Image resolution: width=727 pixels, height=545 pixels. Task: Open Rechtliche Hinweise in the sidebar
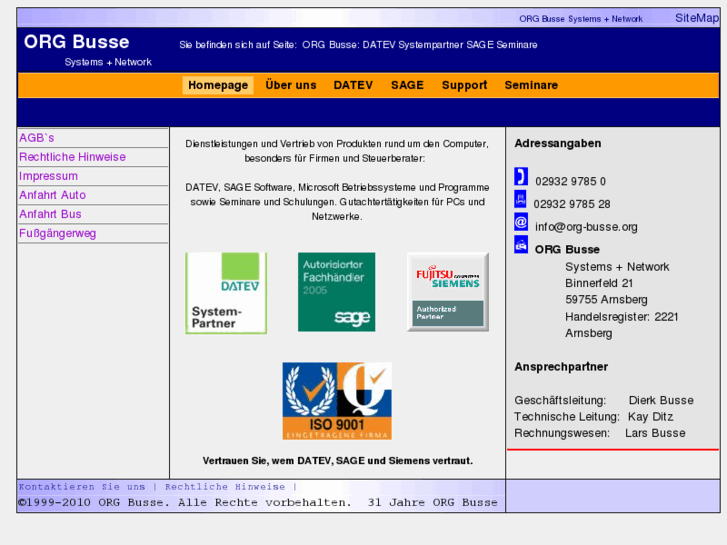point(72,157)
